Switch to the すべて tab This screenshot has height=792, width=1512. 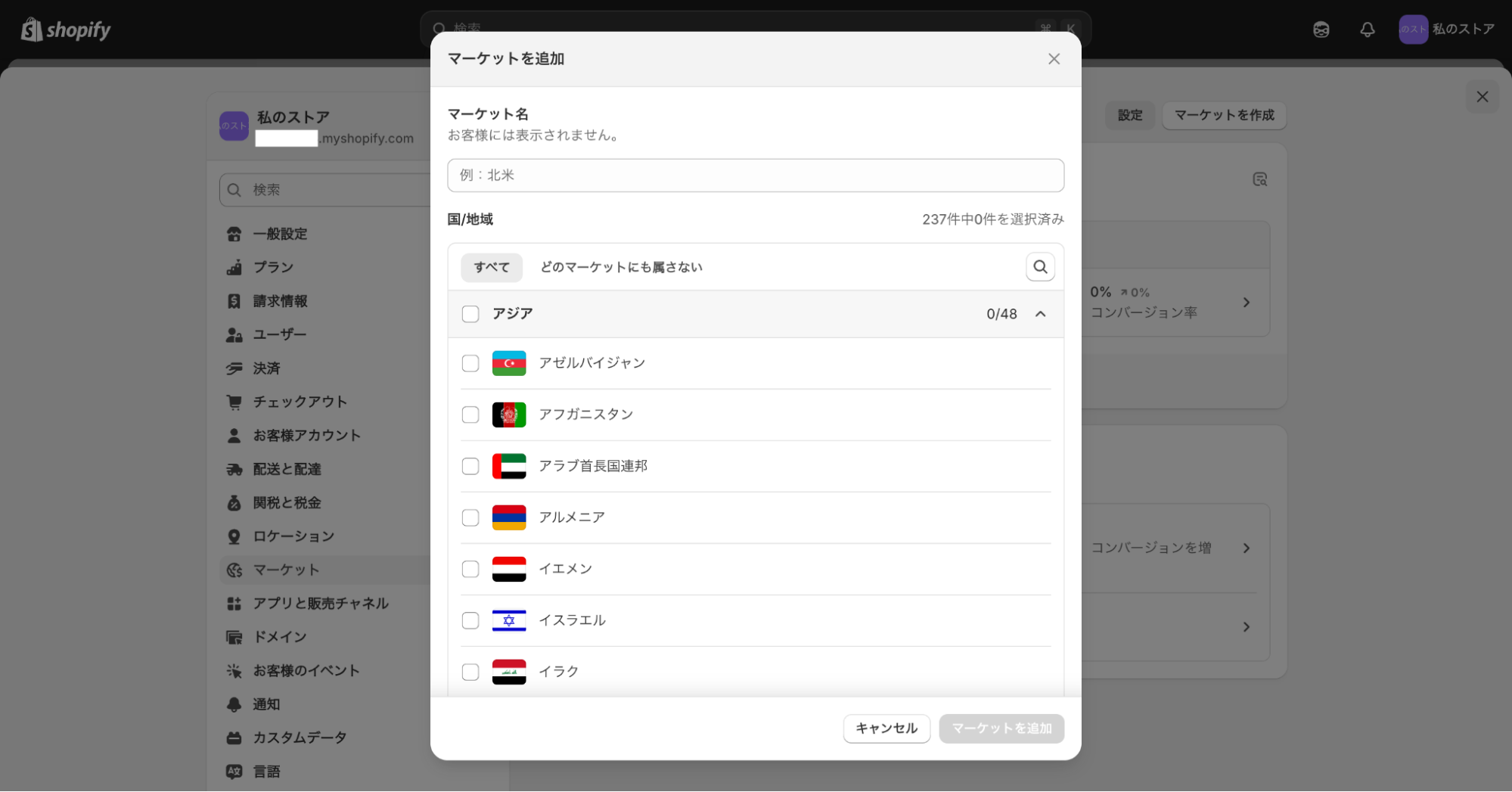click(x=492, y=268)
